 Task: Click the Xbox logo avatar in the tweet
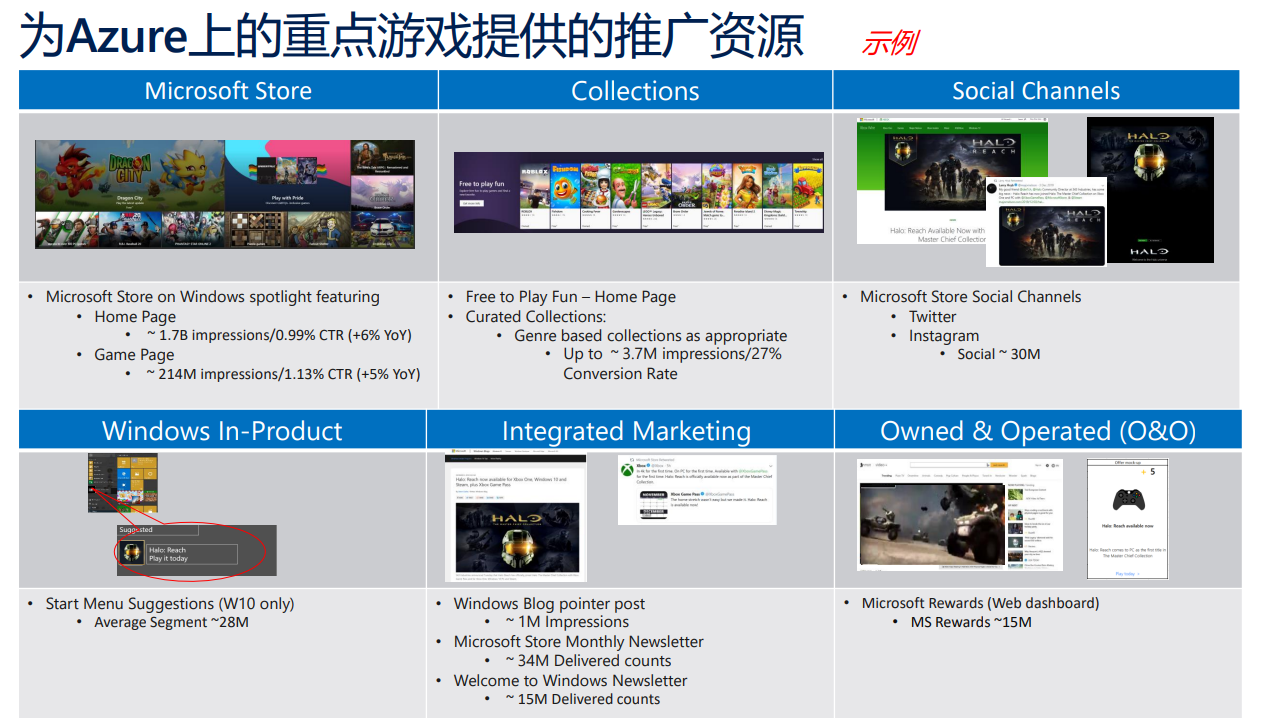click(x=627, y=469)
